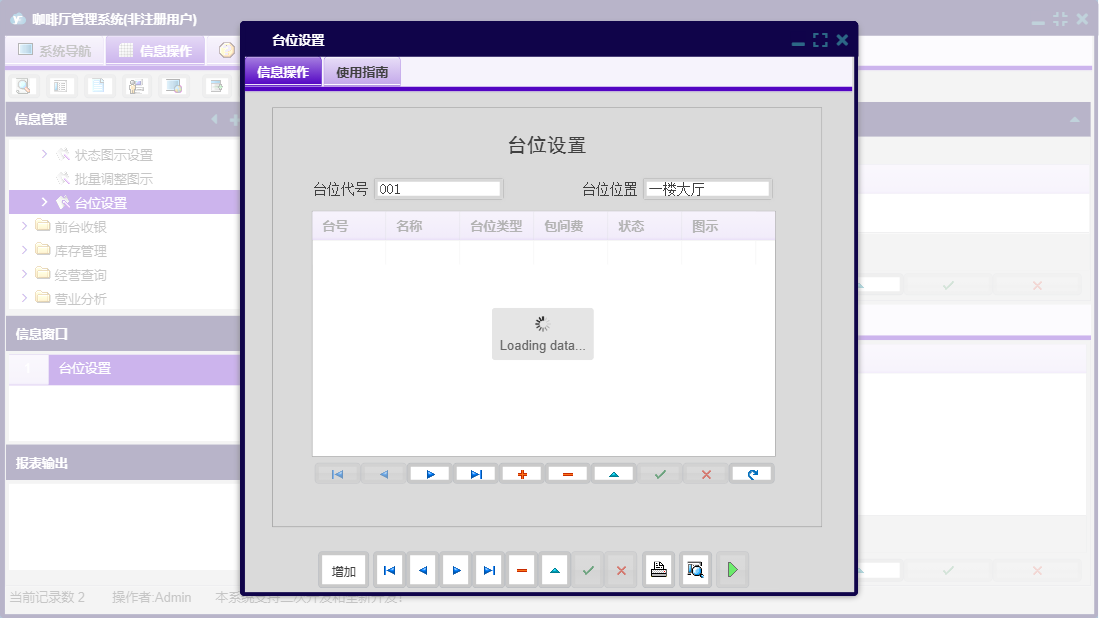Click the monitor-with-magnifier icon in the toolbar
Viewport: 1099px width, 618px height.
tap(172, 85)
